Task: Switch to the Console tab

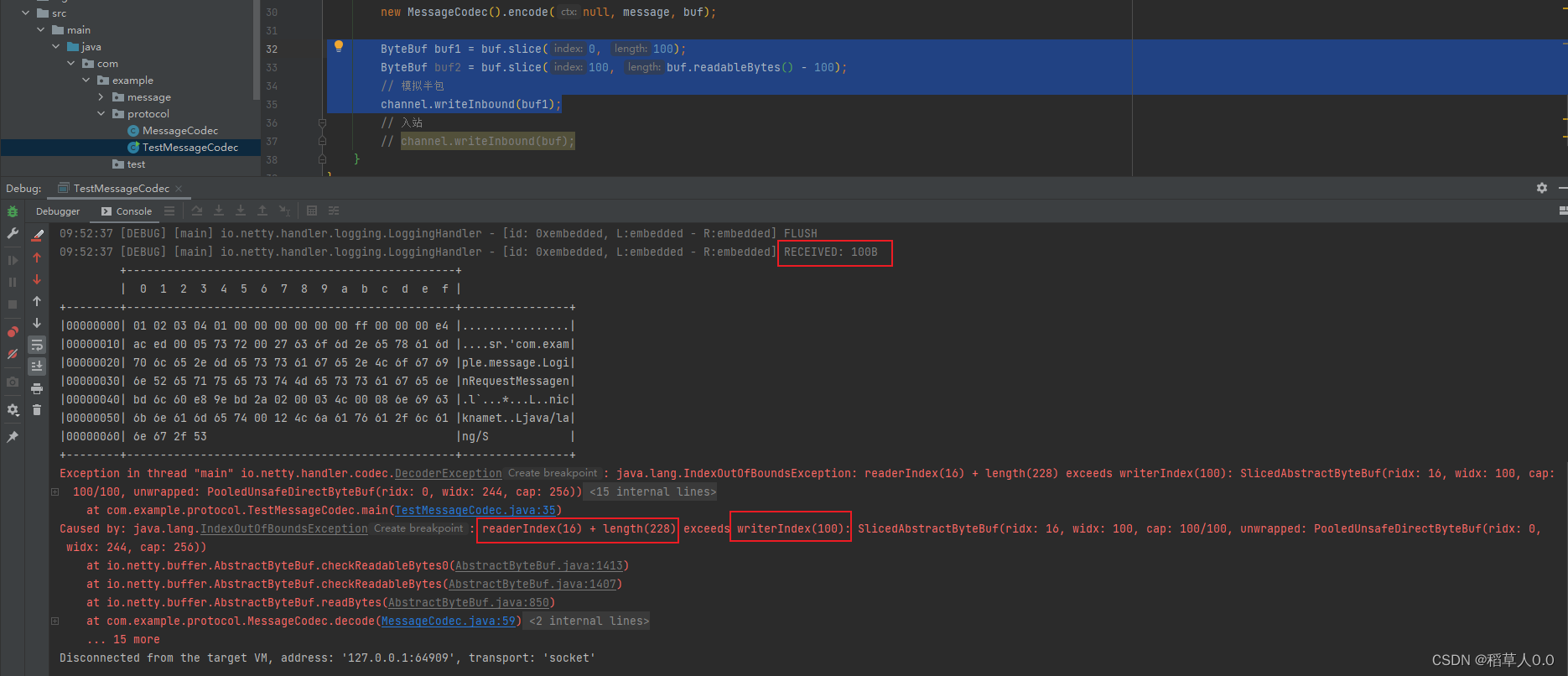Action: tap(127, 211)
